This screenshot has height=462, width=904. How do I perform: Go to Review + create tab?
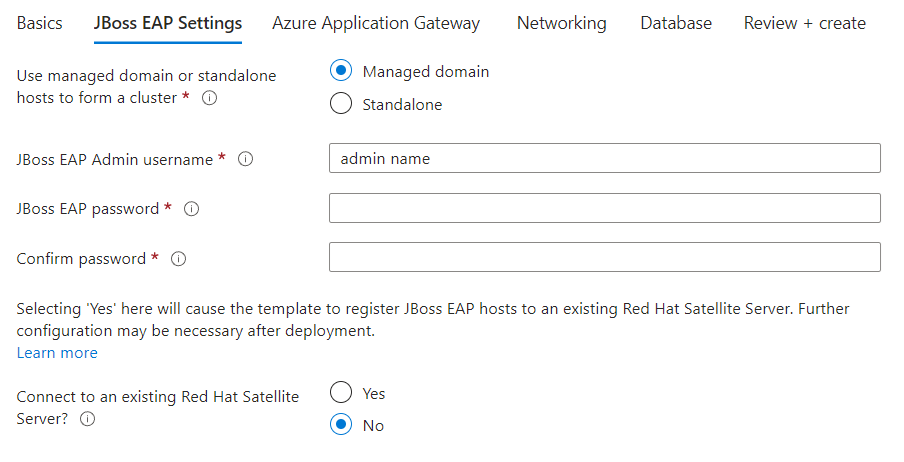coord(805,23)
